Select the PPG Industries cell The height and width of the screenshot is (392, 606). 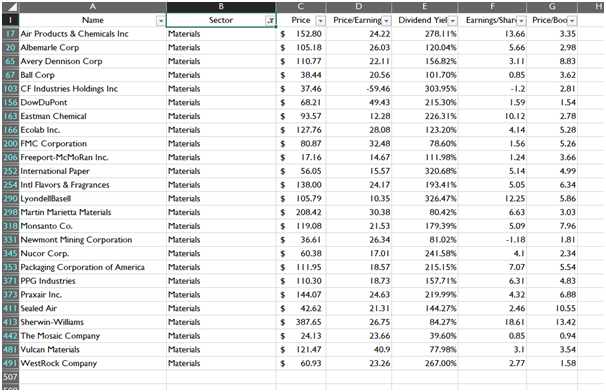click(x=93, y=281)
